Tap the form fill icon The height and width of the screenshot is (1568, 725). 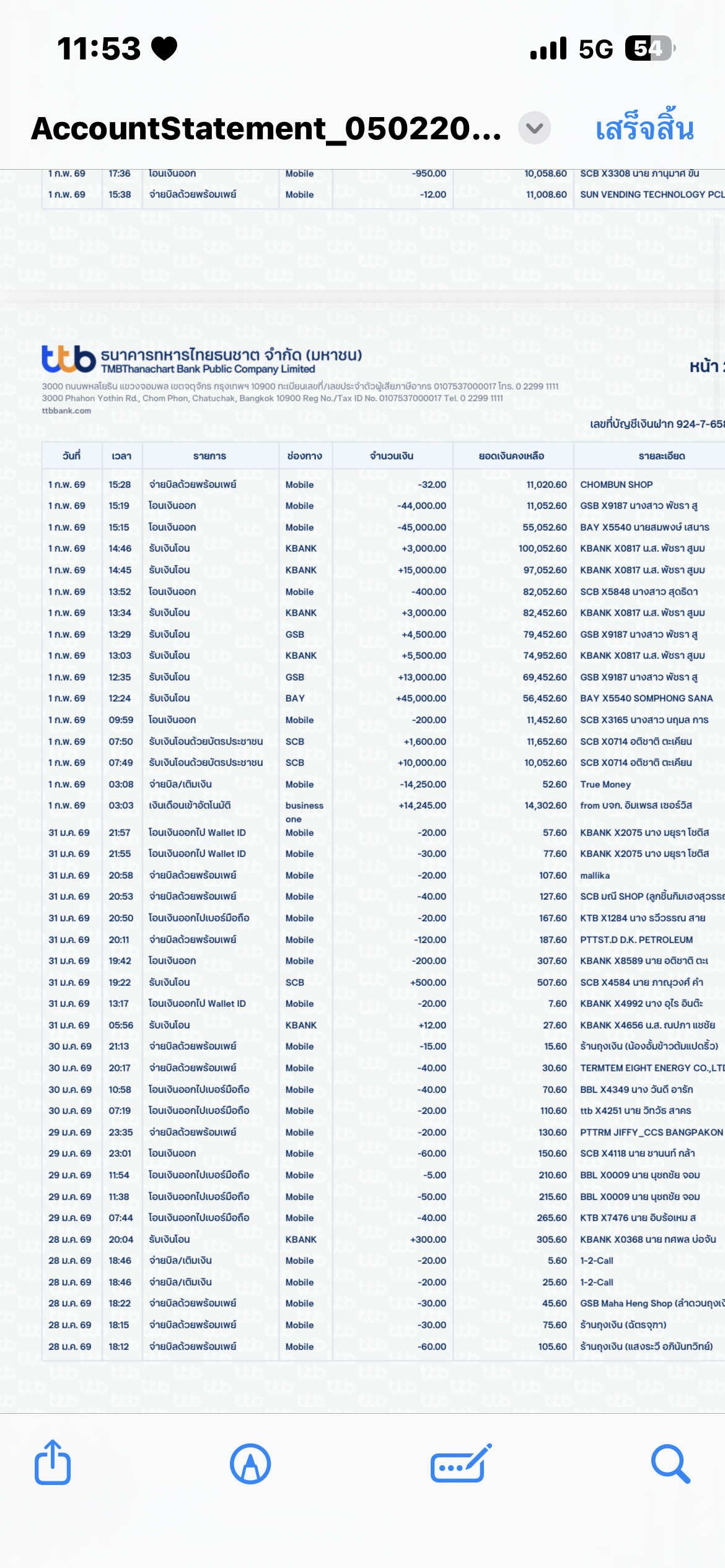point(460,1464)
